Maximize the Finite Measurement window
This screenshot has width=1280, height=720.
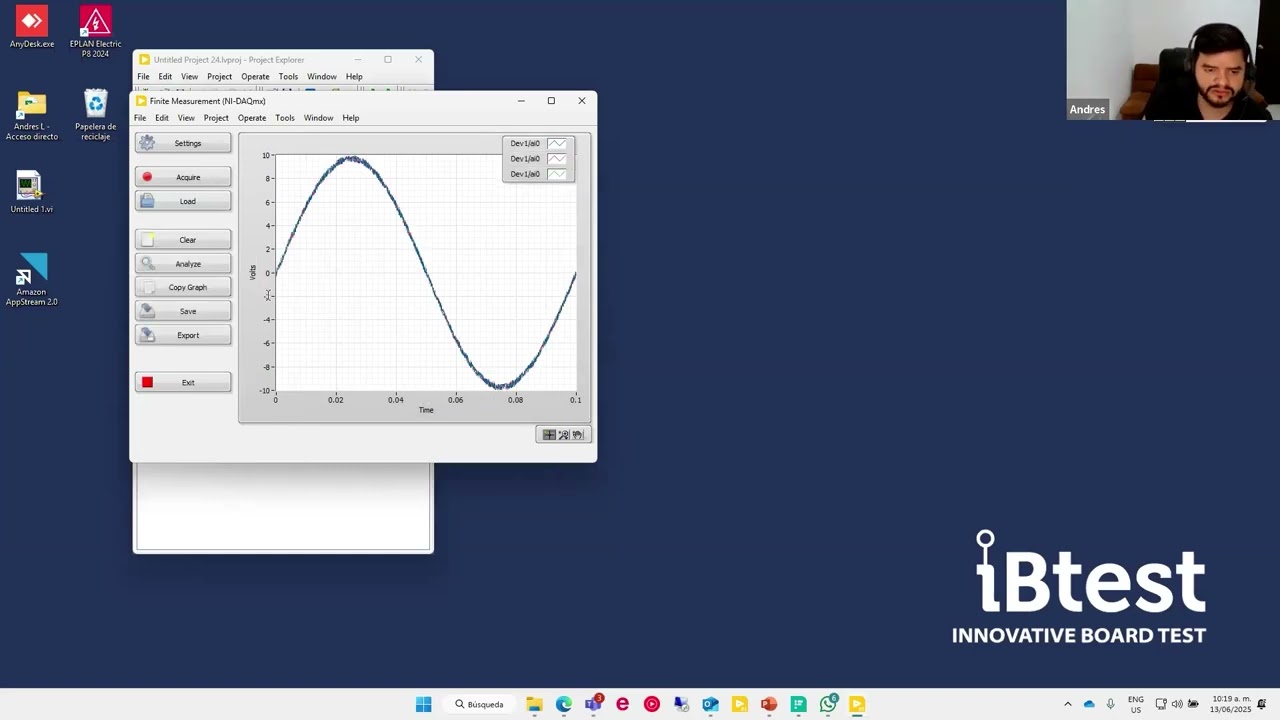[551, 101]
